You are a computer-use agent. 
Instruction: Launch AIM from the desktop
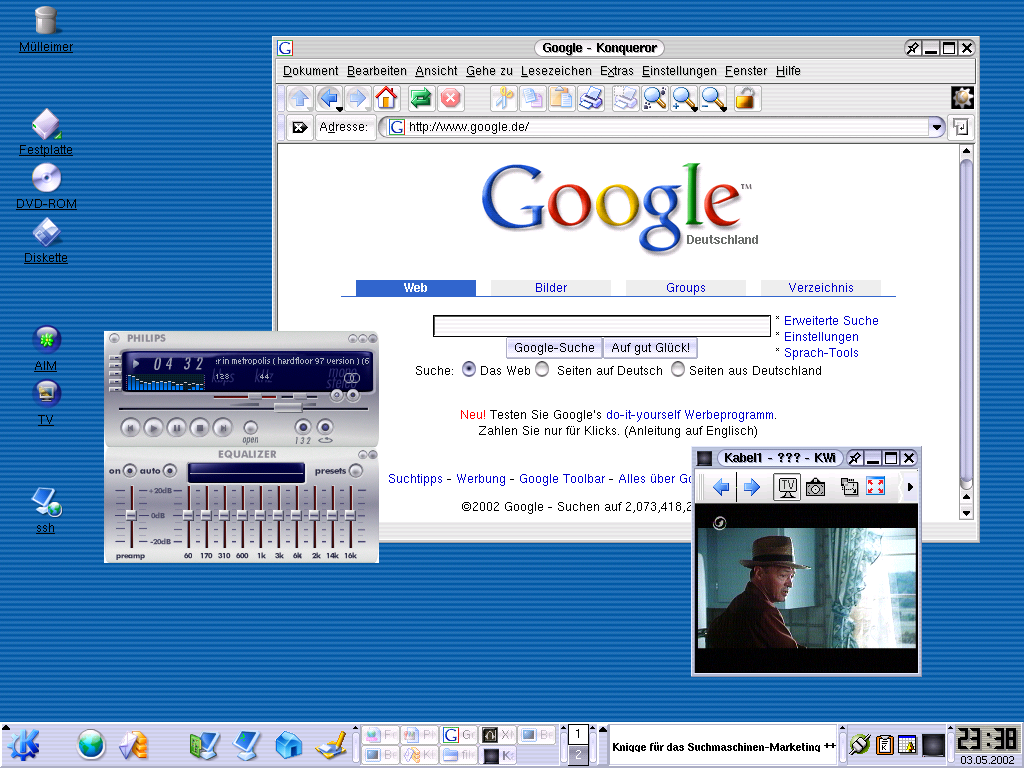[x=46, y=340]
